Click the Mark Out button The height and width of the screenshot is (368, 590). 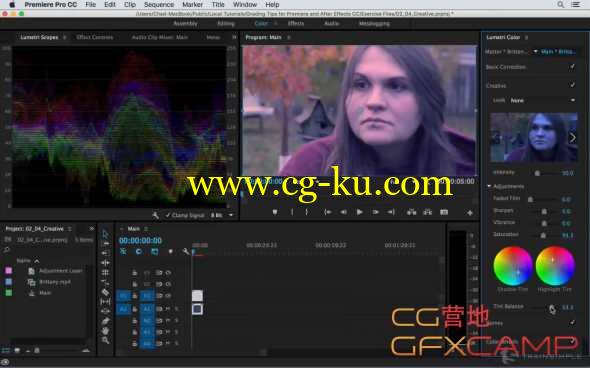point(307,212)
